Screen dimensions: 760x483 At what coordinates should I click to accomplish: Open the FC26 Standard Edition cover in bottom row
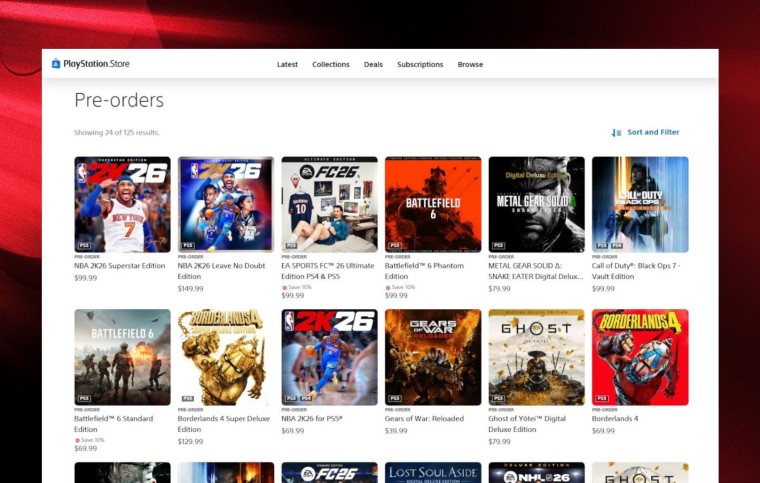pyautogui.click(x=329, y=472)
